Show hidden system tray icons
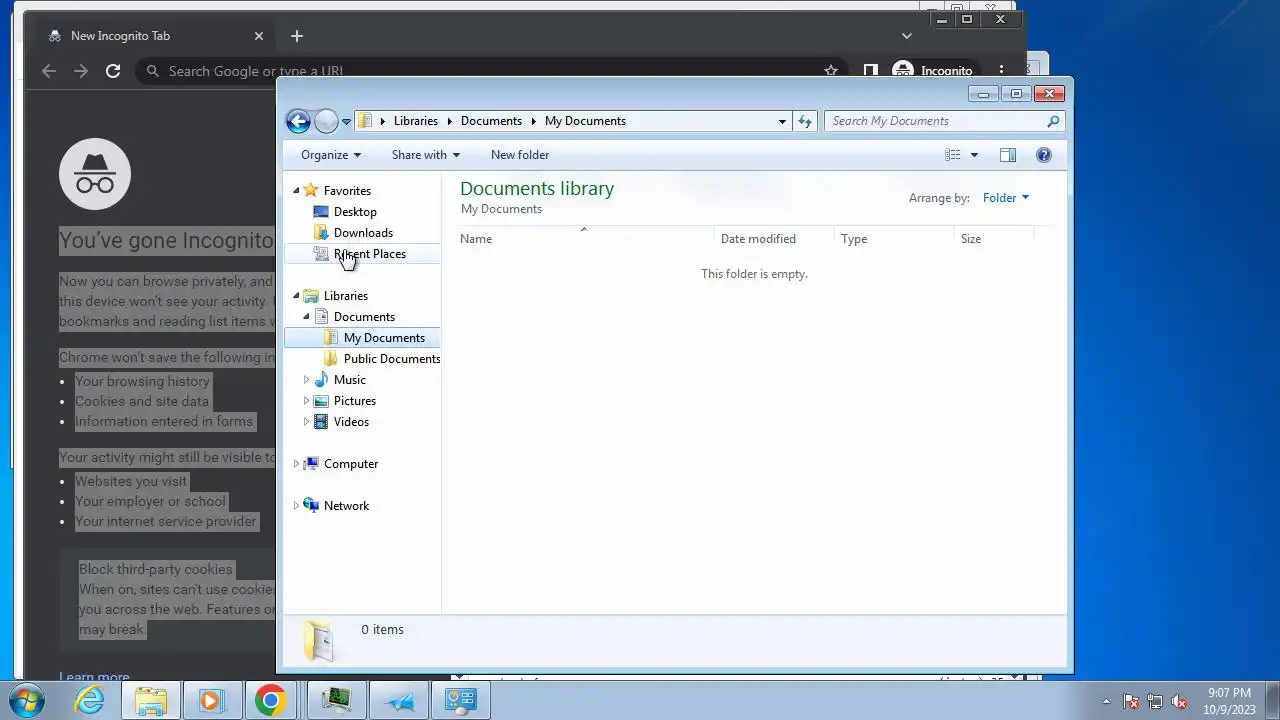1280x720 pixels. (x=1106, y=702)
